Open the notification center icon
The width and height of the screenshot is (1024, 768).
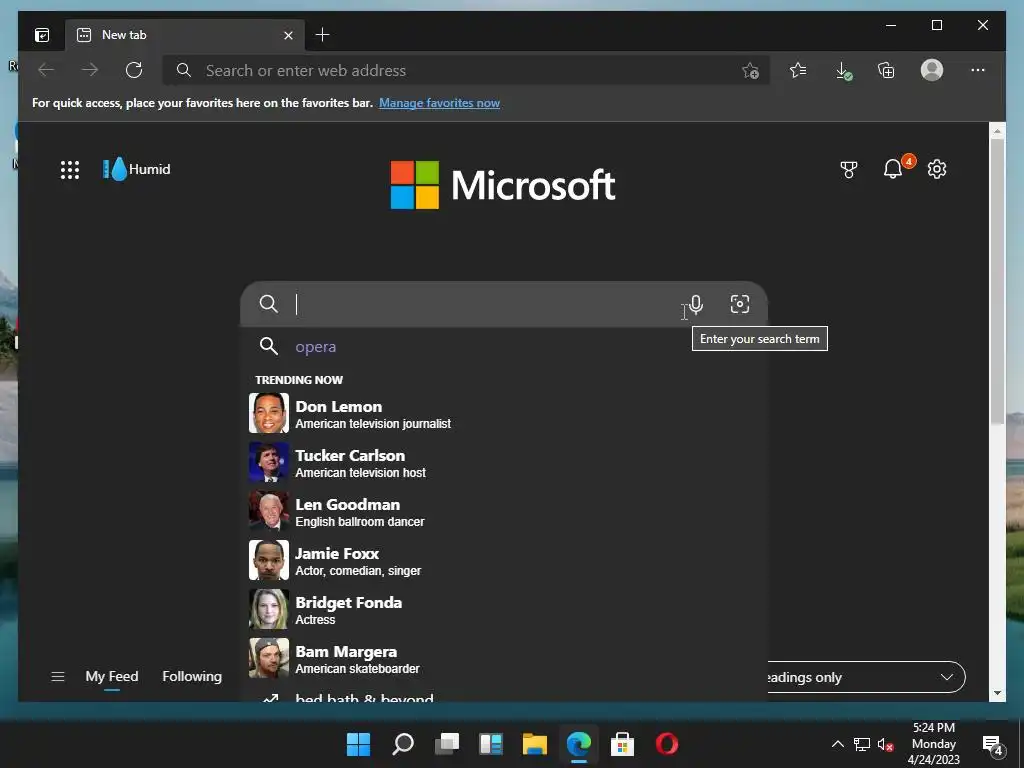tap(992, 744)
